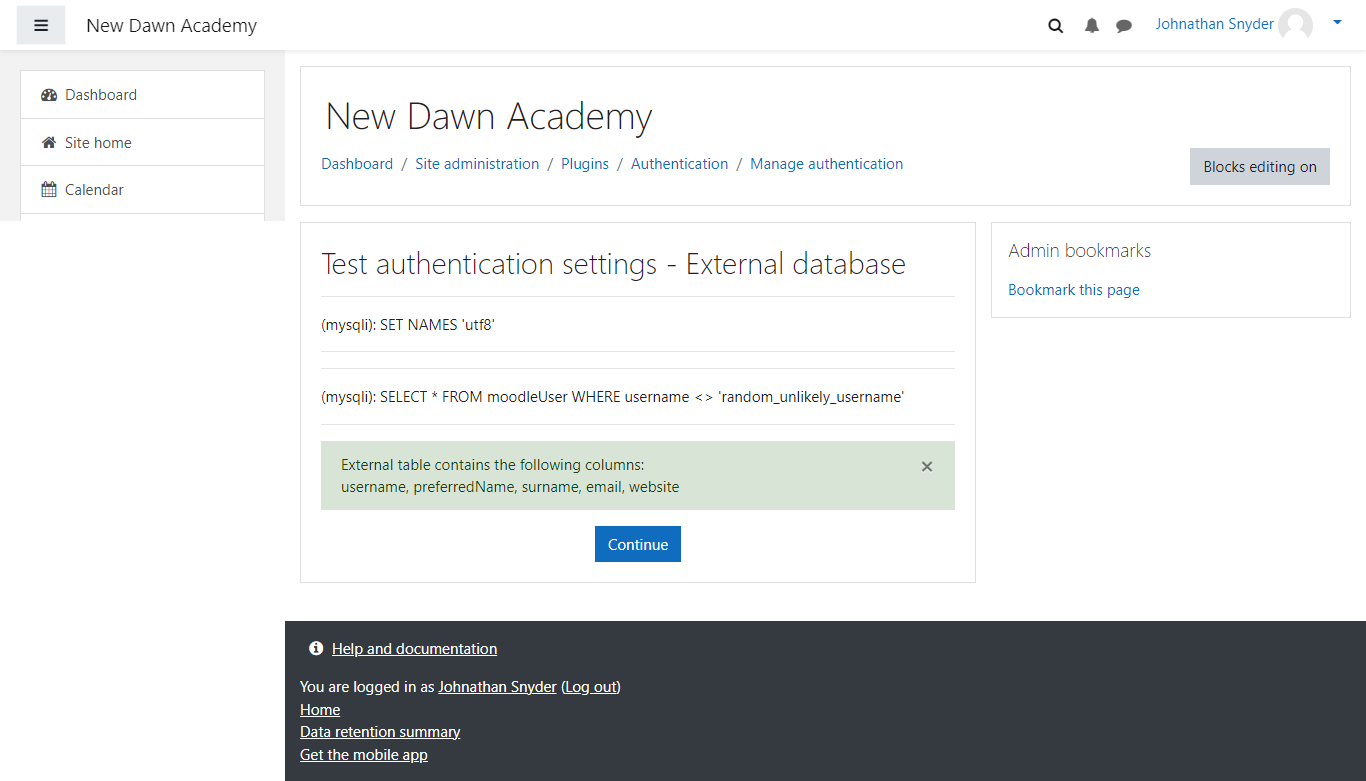The image size is (1366, 781).
Task: Open Calendar in the sidebar
Action: (x=142, y=190)
